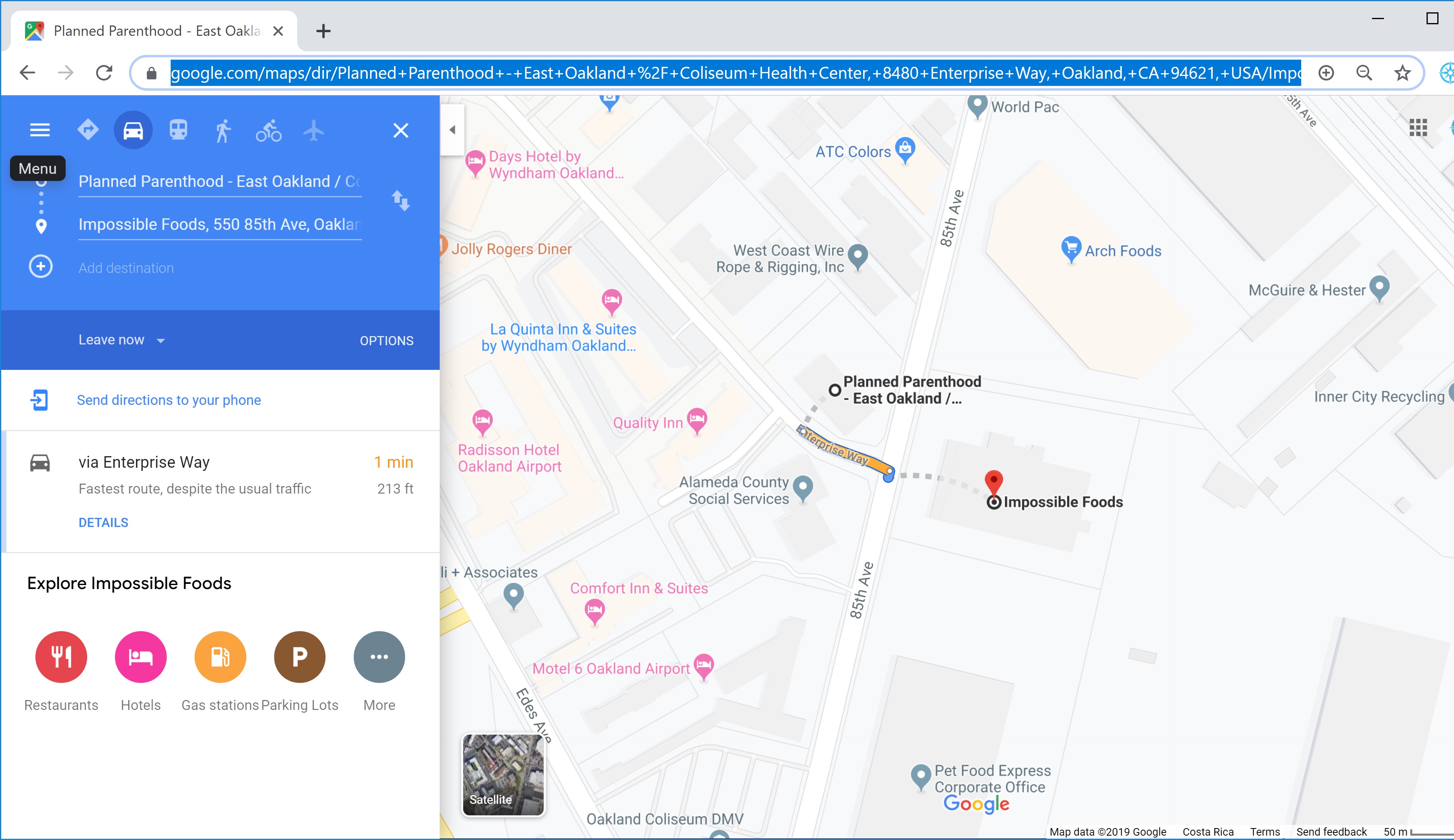Image resolution: width=1454 pixels, height=840 pixels.
Task: Explore nearby Parking Lots
Action: 300,657
